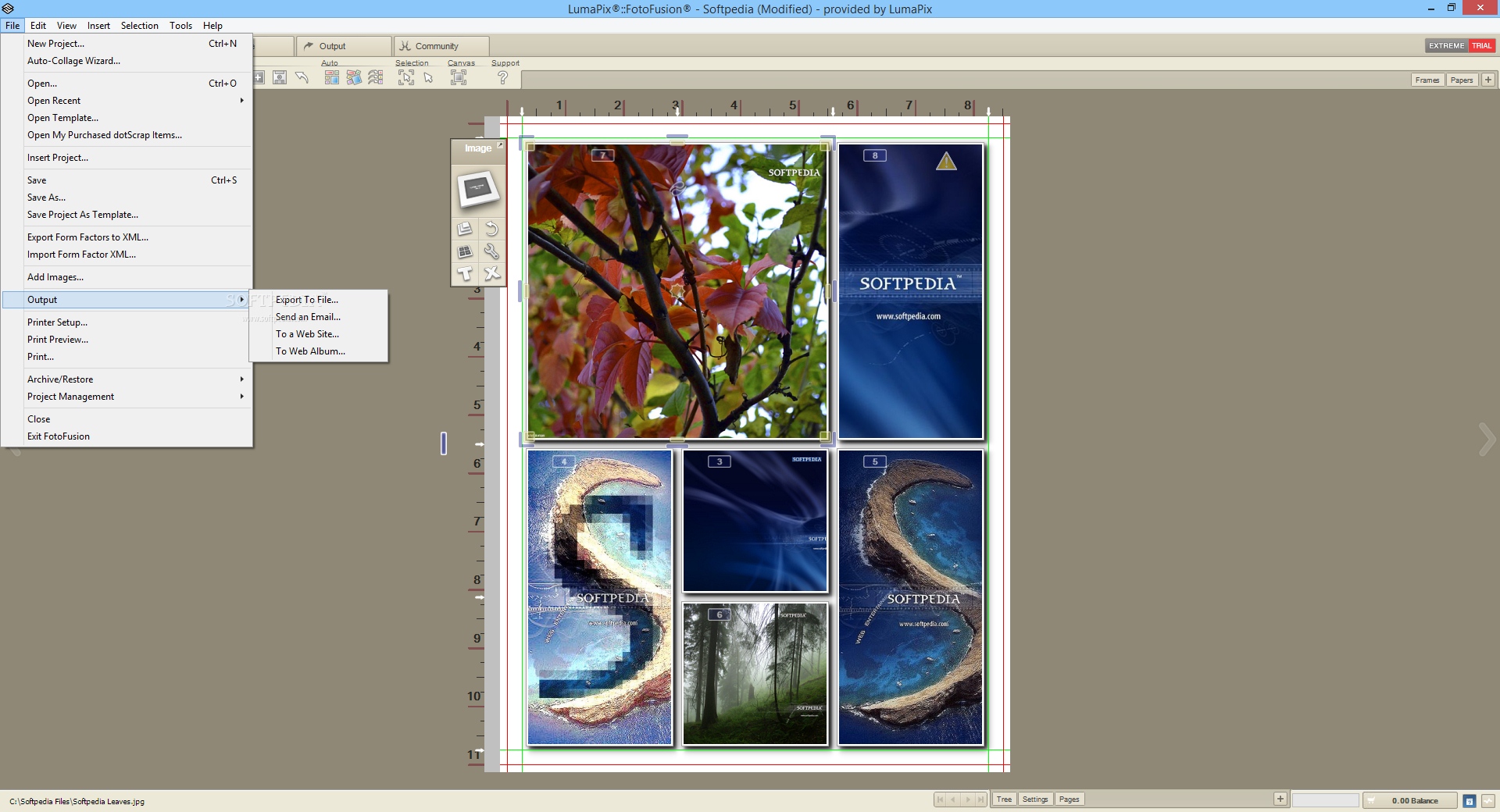Viewport: 1500px width, 812px height.
Task: Click the 0.00 Balance cart button
Action: tap(1411, 800)
